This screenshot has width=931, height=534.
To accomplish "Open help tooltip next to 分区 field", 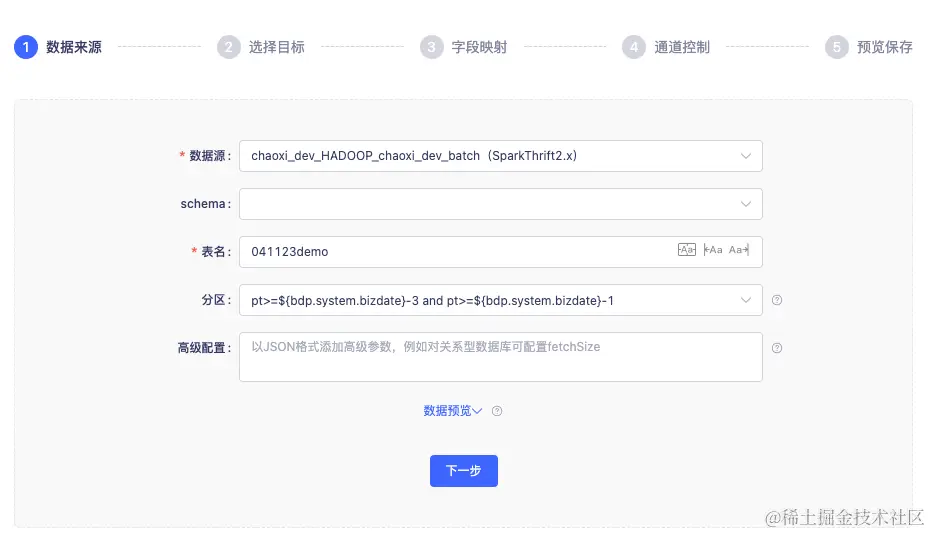I will tap(777, 301).
